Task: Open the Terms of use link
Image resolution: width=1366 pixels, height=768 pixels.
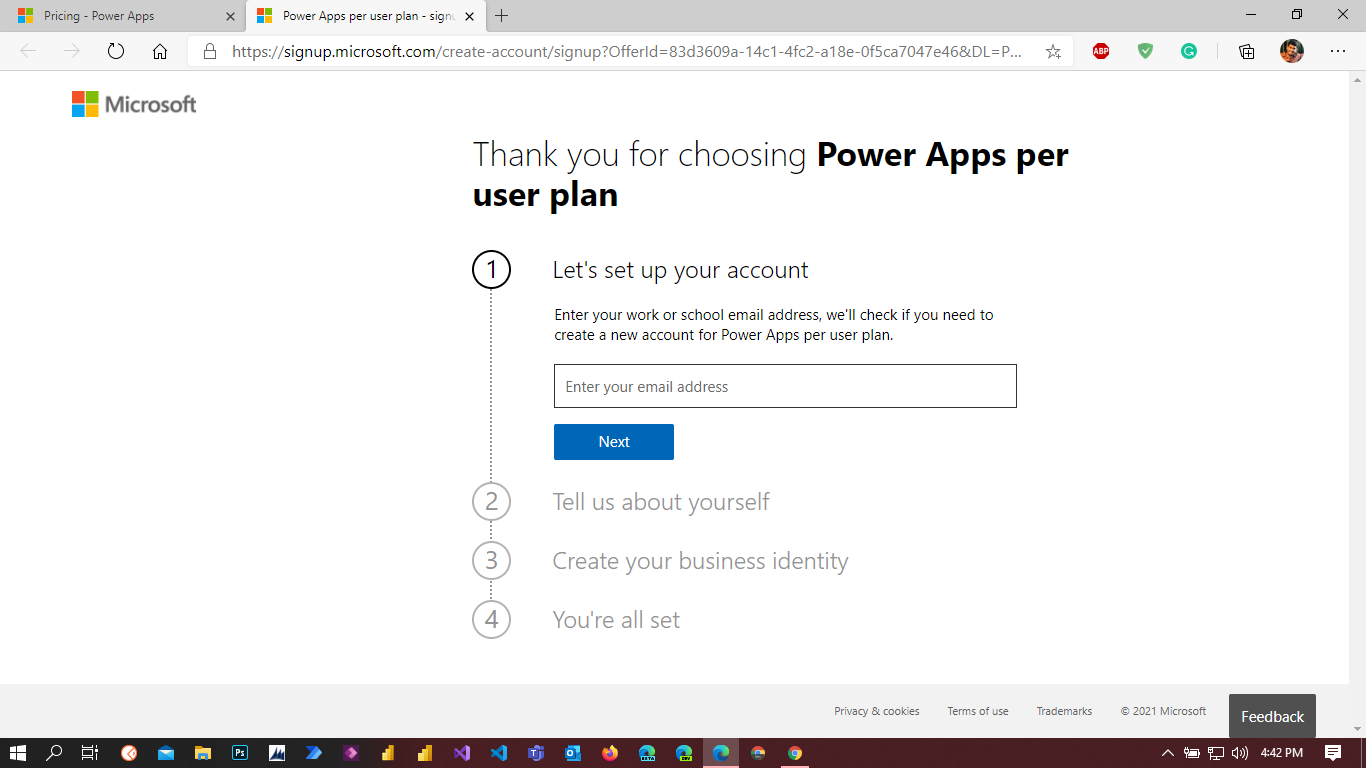Action: 977,711
